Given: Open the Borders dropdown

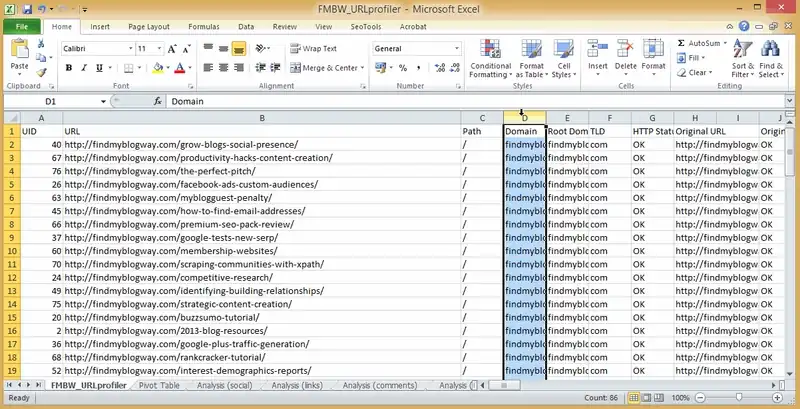Looking at the screenshot, I should tap(139, 68).
